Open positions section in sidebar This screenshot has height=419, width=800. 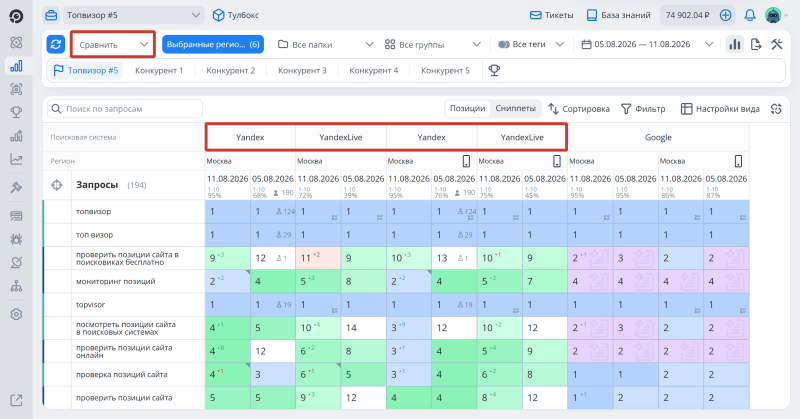coord(16,66)
